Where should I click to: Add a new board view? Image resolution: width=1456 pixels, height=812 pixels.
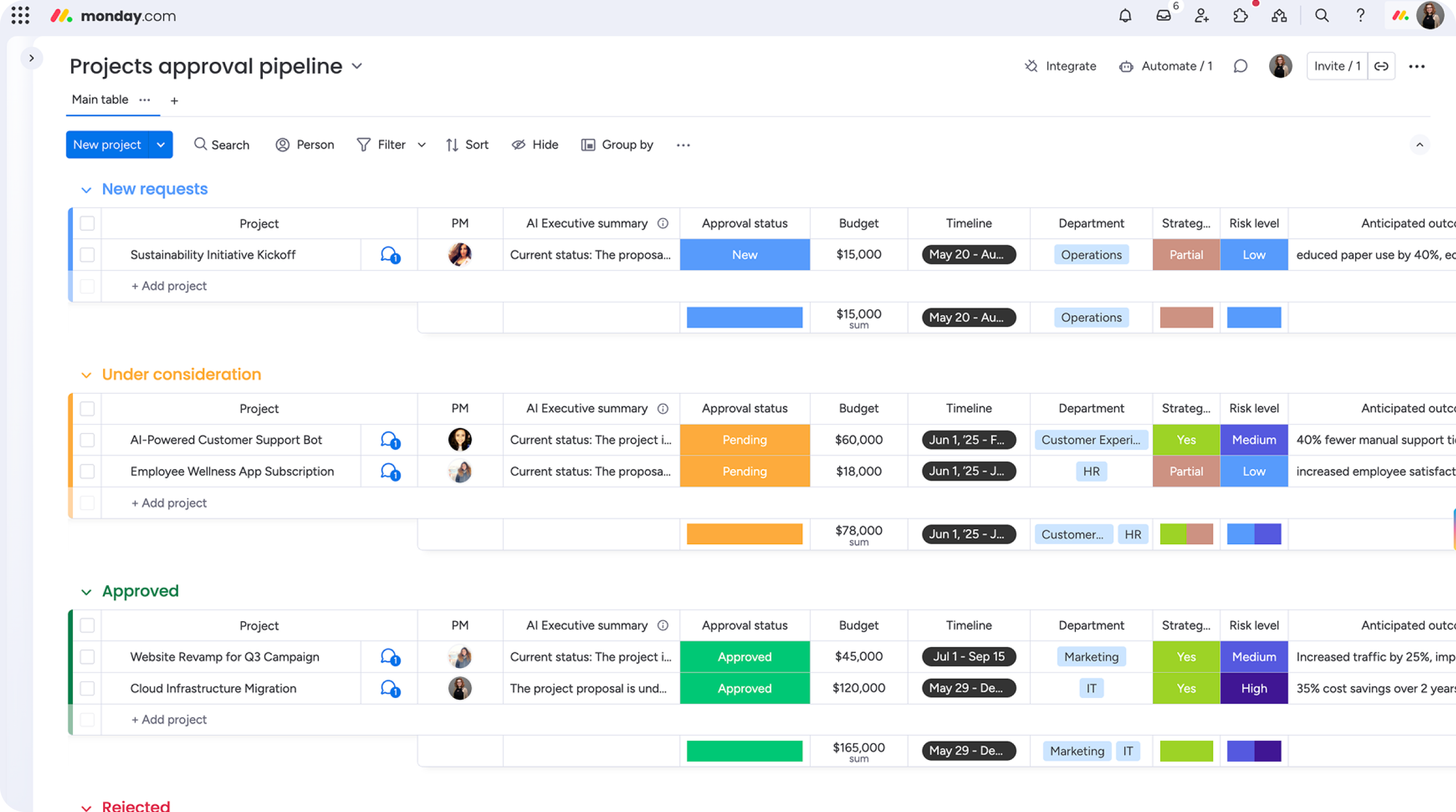pos(174,101)
